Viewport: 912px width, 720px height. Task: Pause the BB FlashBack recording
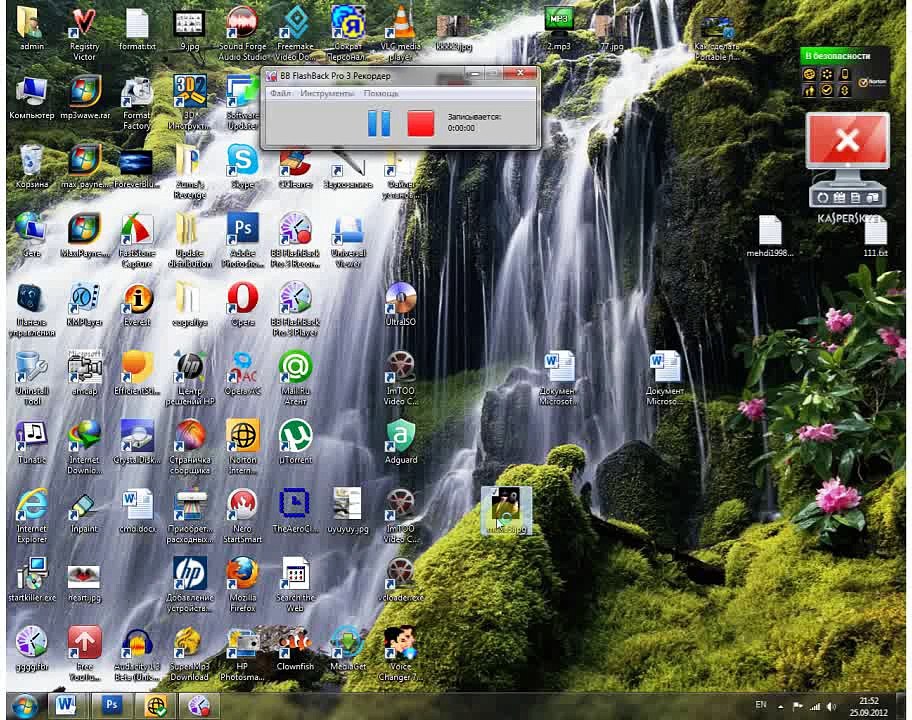tap(379, 123)
